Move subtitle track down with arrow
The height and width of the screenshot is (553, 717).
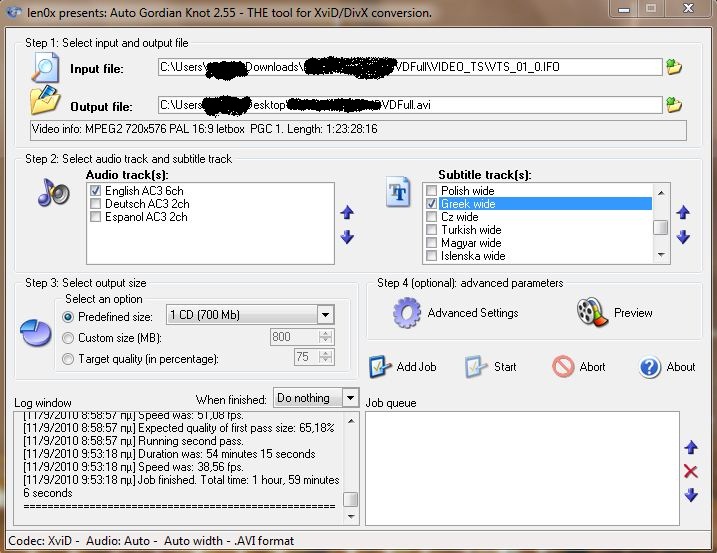683,237
